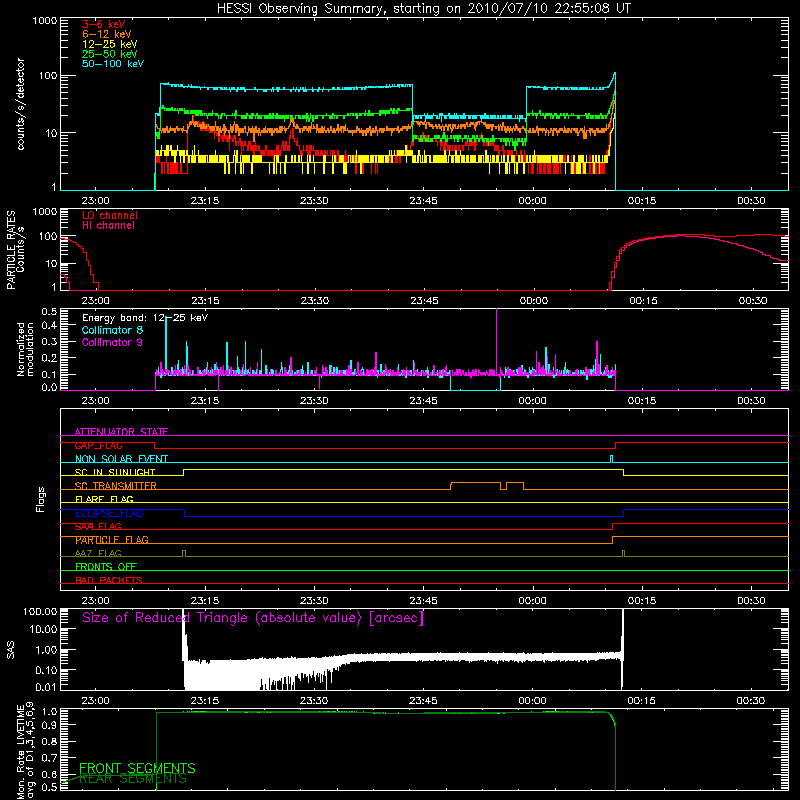Screen dimensions: 800x800
Task: Click the PARTICLE_FLAG label
Action: [x=112, y=540]
